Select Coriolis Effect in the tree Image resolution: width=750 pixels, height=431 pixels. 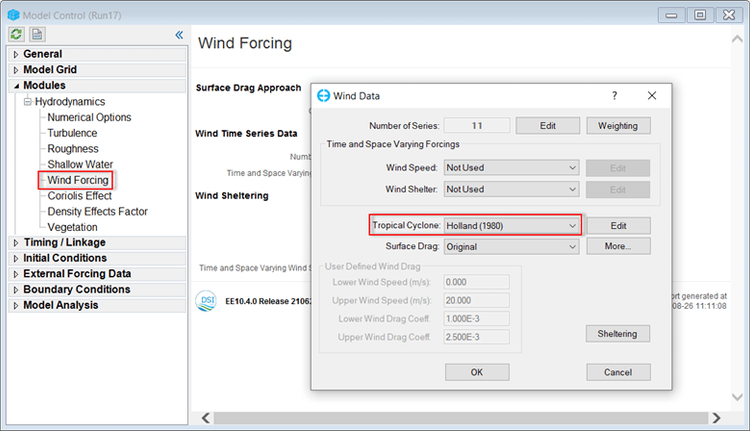[x=79, y=196]
